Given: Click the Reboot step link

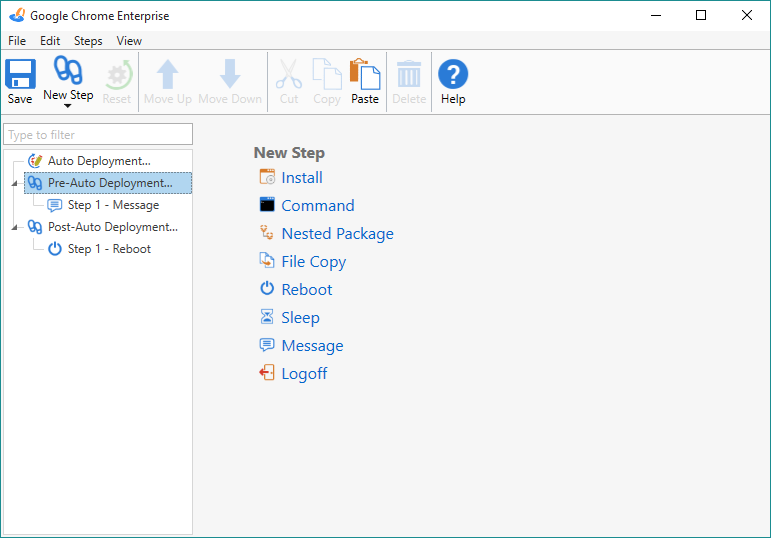Looking at the screenshot, I should click(307, 290).
